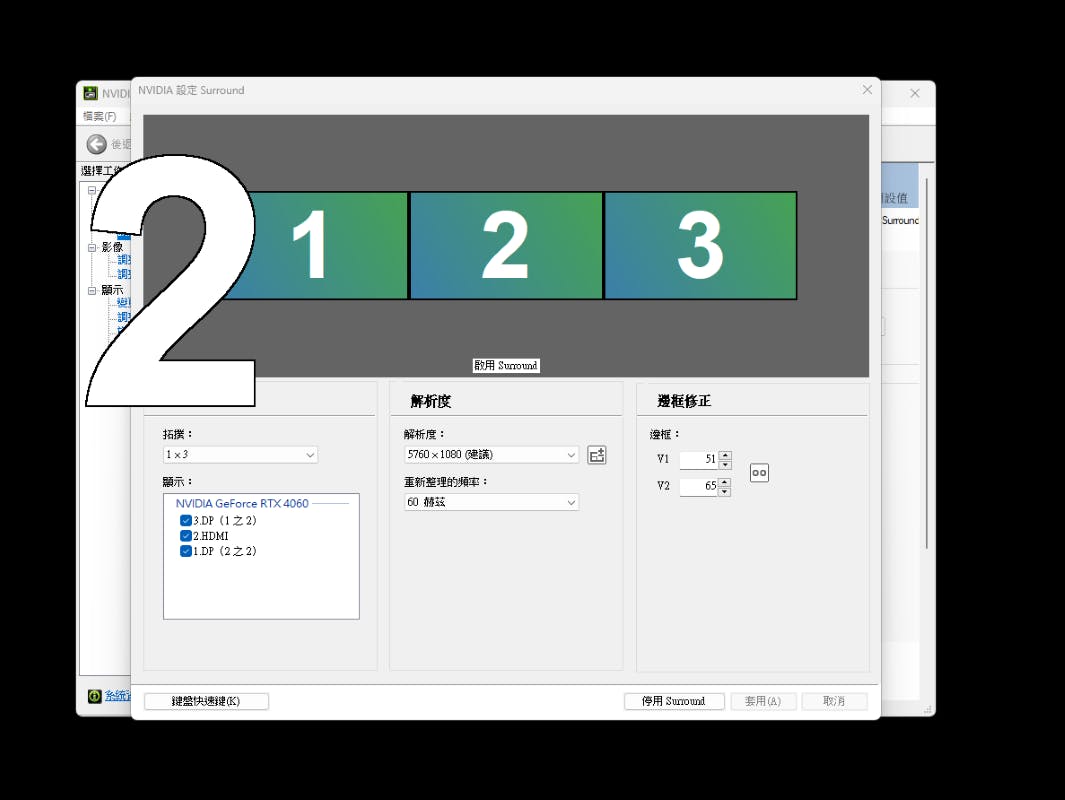
Task: Open the 拓撲 dropdown showing 1 x 3
Action: [x=240, y=454]
